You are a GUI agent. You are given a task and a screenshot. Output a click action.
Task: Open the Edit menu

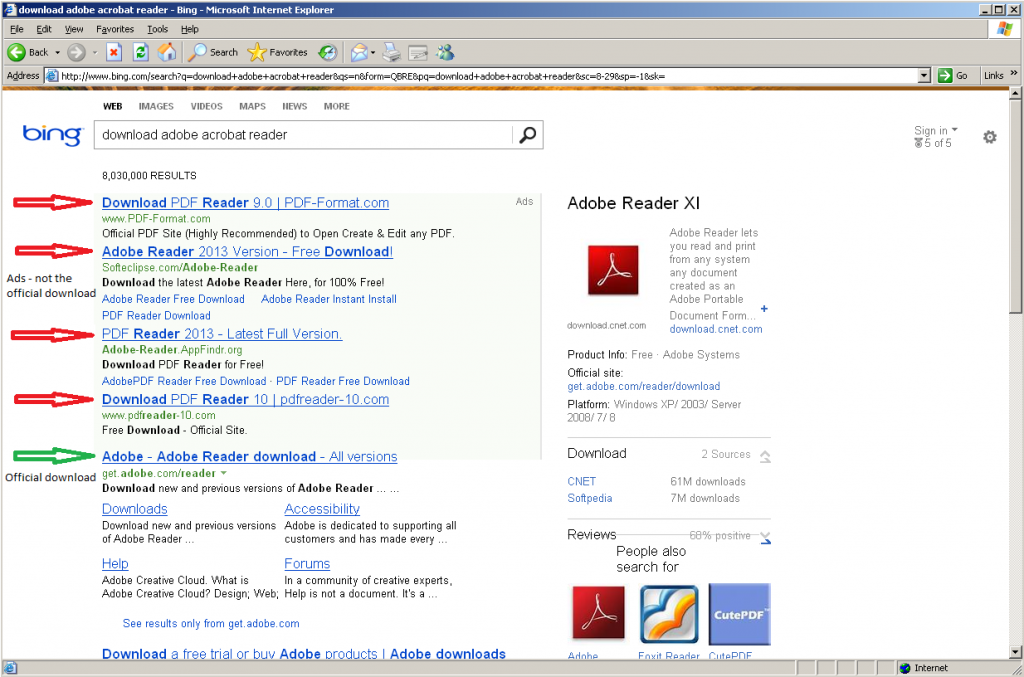pyautogui.click(x=44, y=29)
